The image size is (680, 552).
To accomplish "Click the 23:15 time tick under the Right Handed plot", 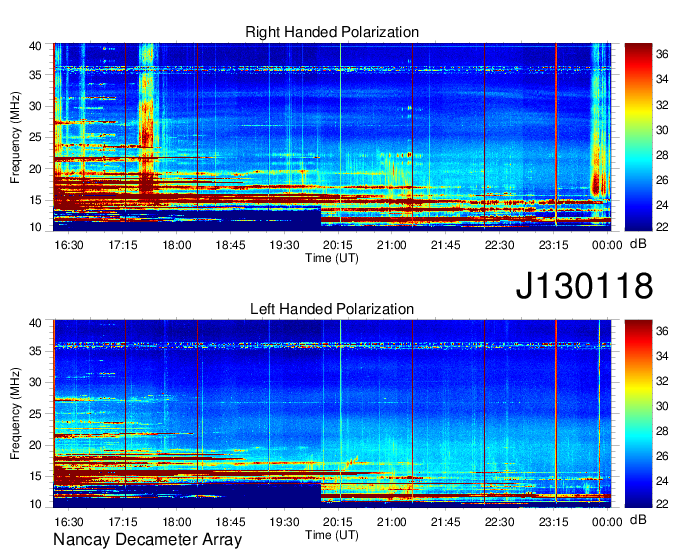I will 553,245.
